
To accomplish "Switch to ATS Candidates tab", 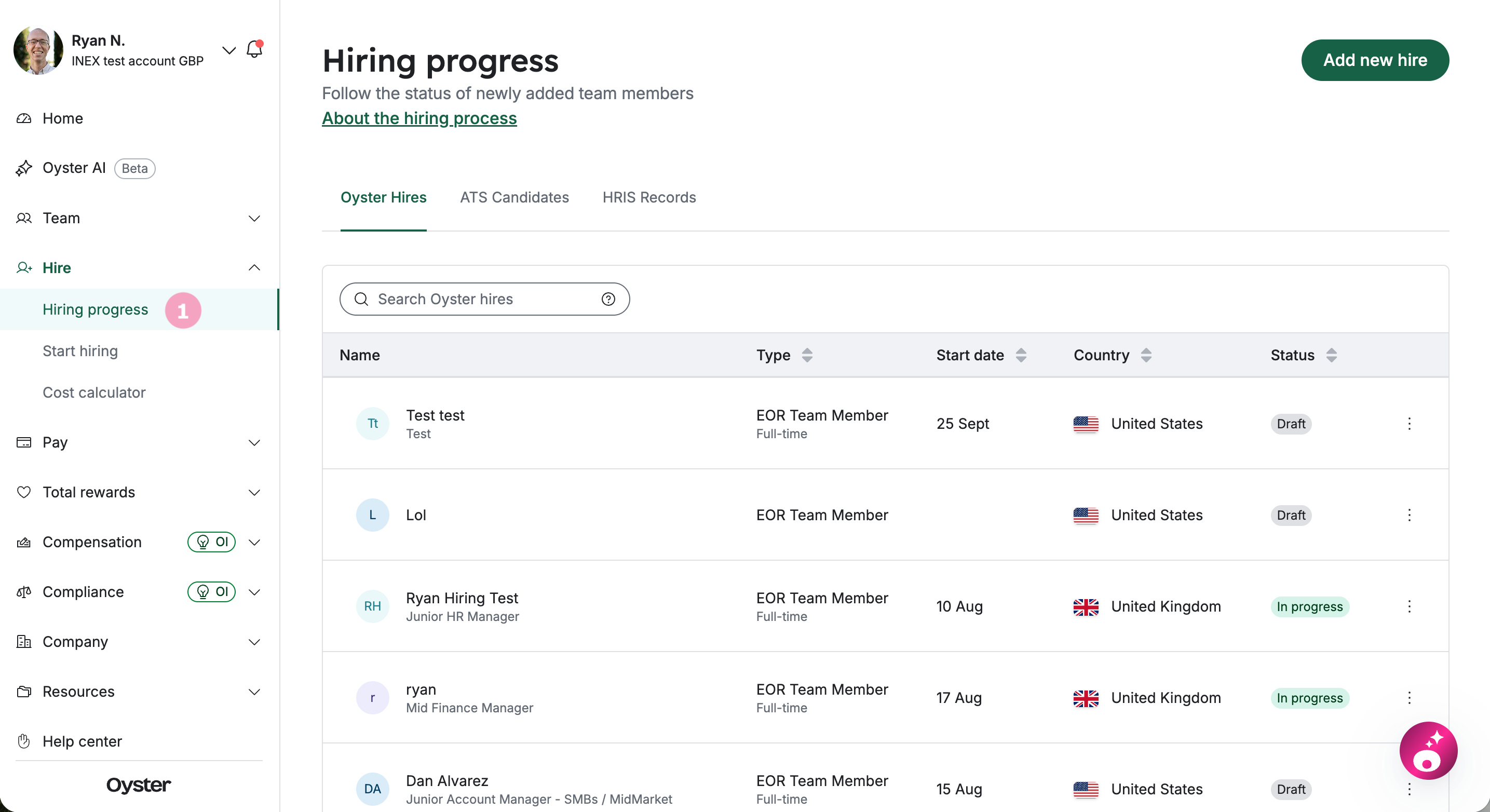I will tap(514, 197).
